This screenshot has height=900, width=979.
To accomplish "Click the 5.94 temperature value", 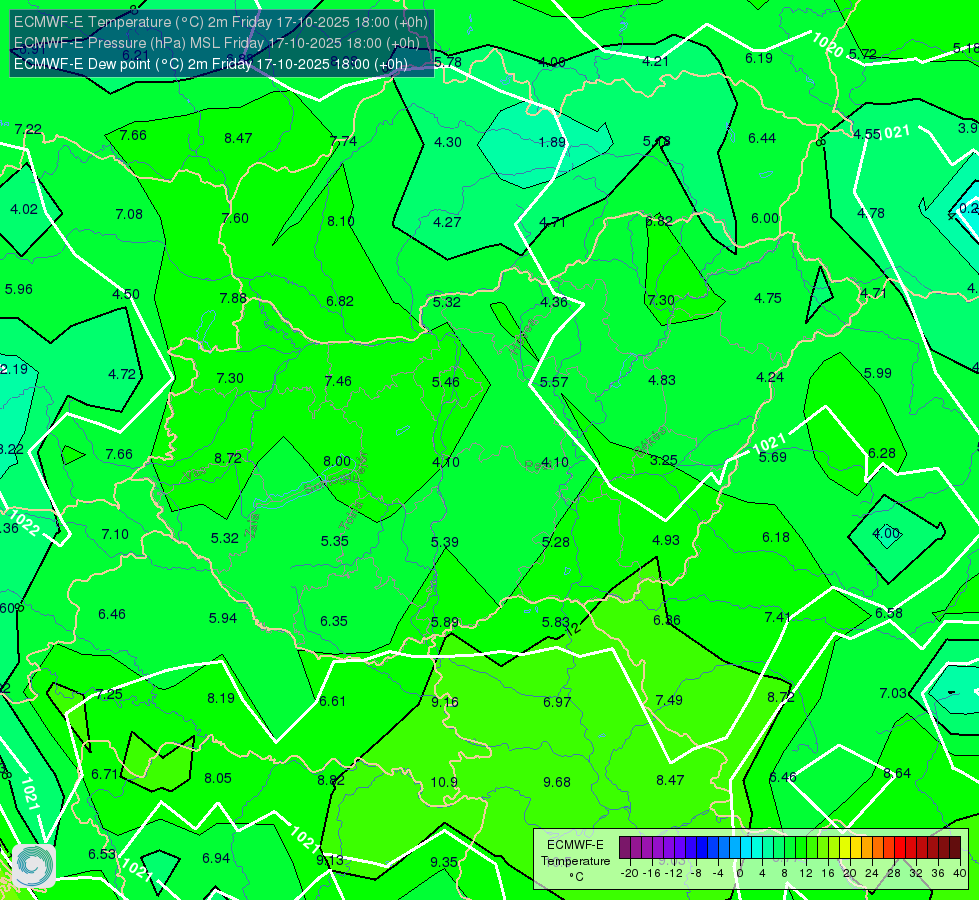I will point(223,618).
